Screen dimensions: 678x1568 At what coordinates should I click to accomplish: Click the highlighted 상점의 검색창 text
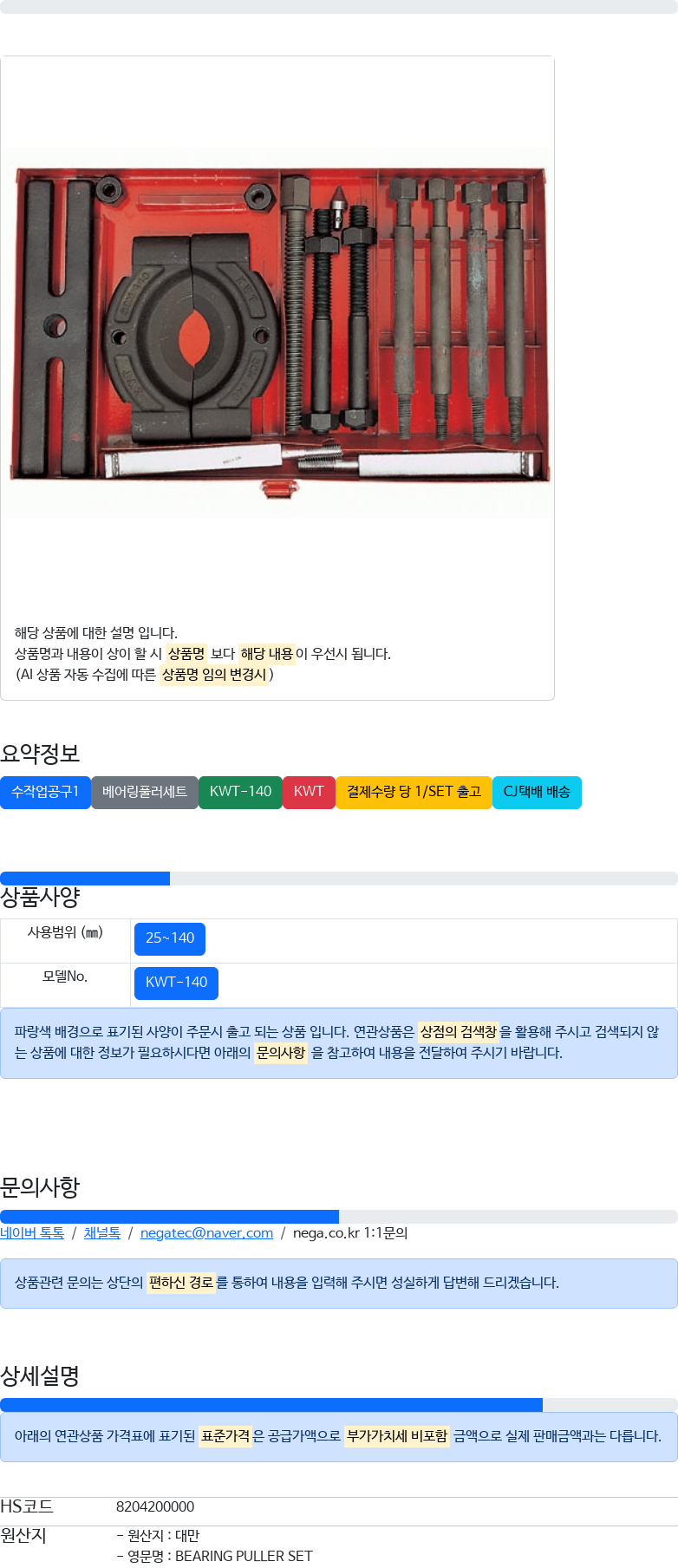point(458,1032)
